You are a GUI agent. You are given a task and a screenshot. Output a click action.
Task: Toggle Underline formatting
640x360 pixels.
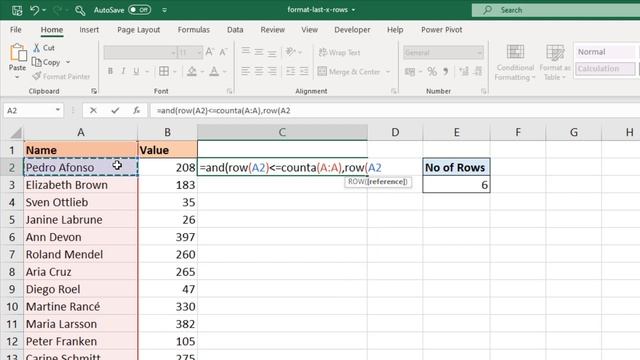point(136,71)
